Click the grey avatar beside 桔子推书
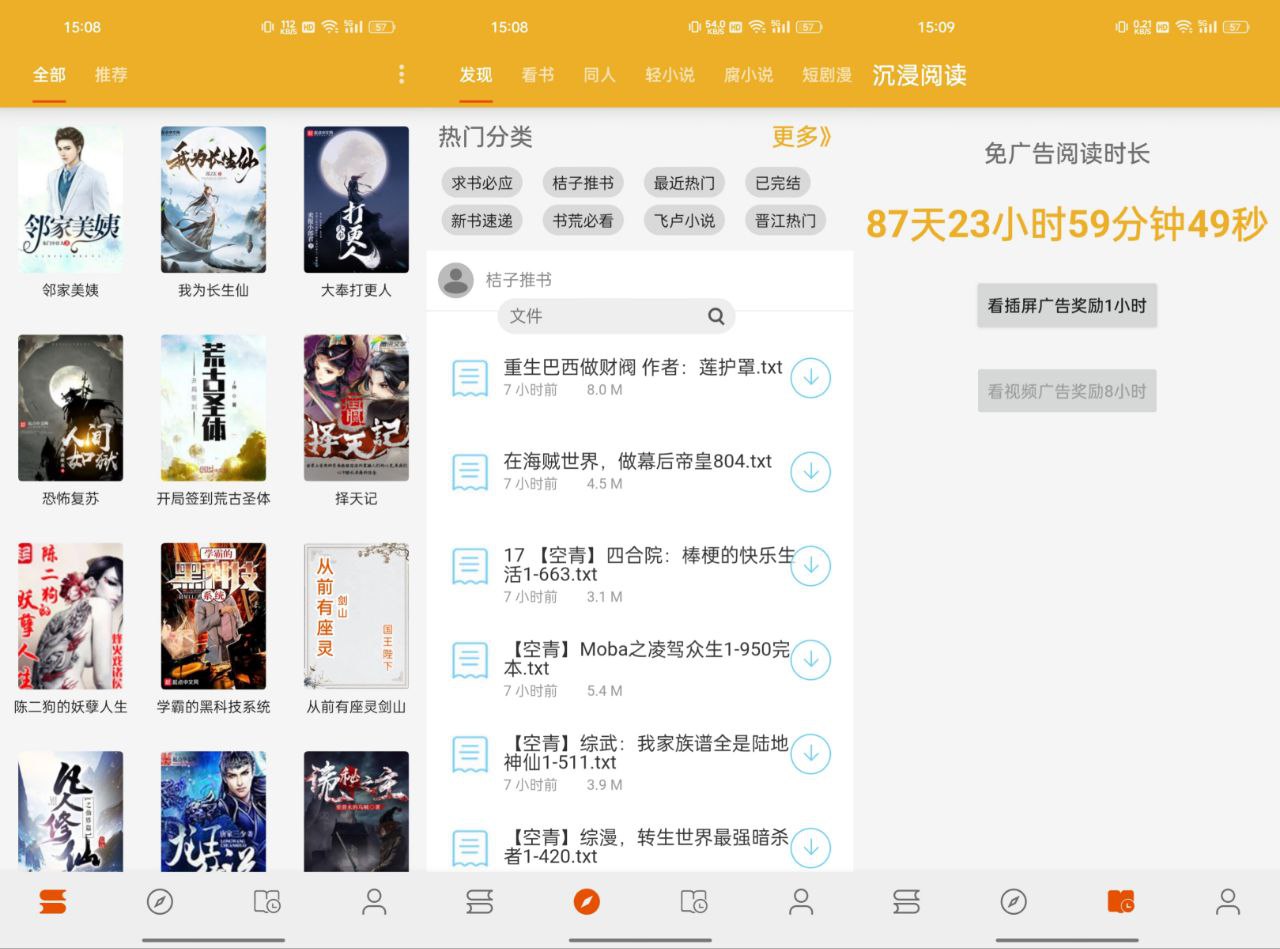1280x949 pixels. (456, 280)
